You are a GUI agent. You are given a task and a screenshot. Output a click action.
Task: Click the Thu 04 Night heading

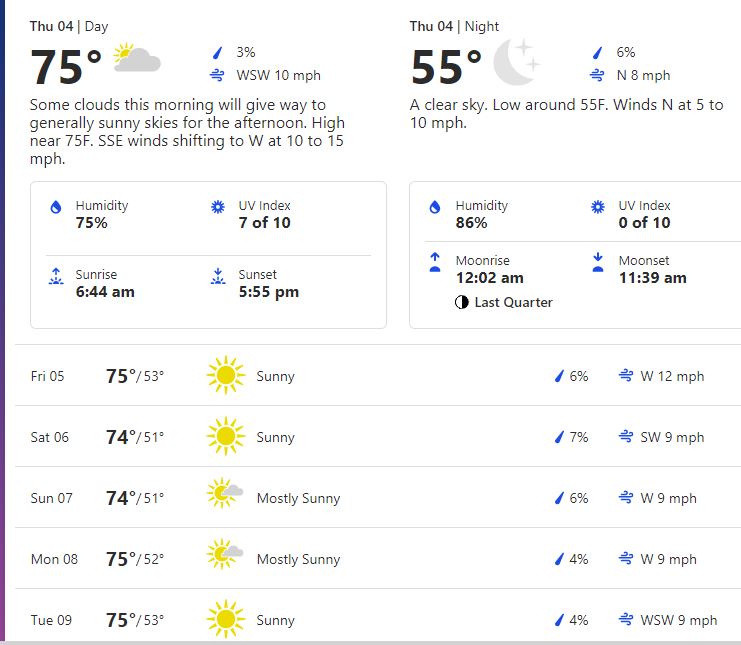click(x=454, y=26)
